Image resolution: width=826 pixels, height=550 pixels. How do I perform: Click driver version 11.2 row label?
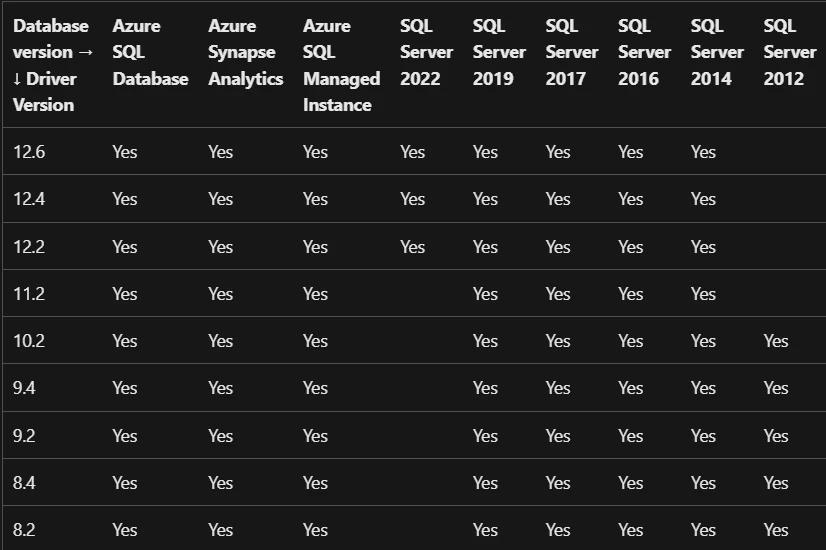29,293
